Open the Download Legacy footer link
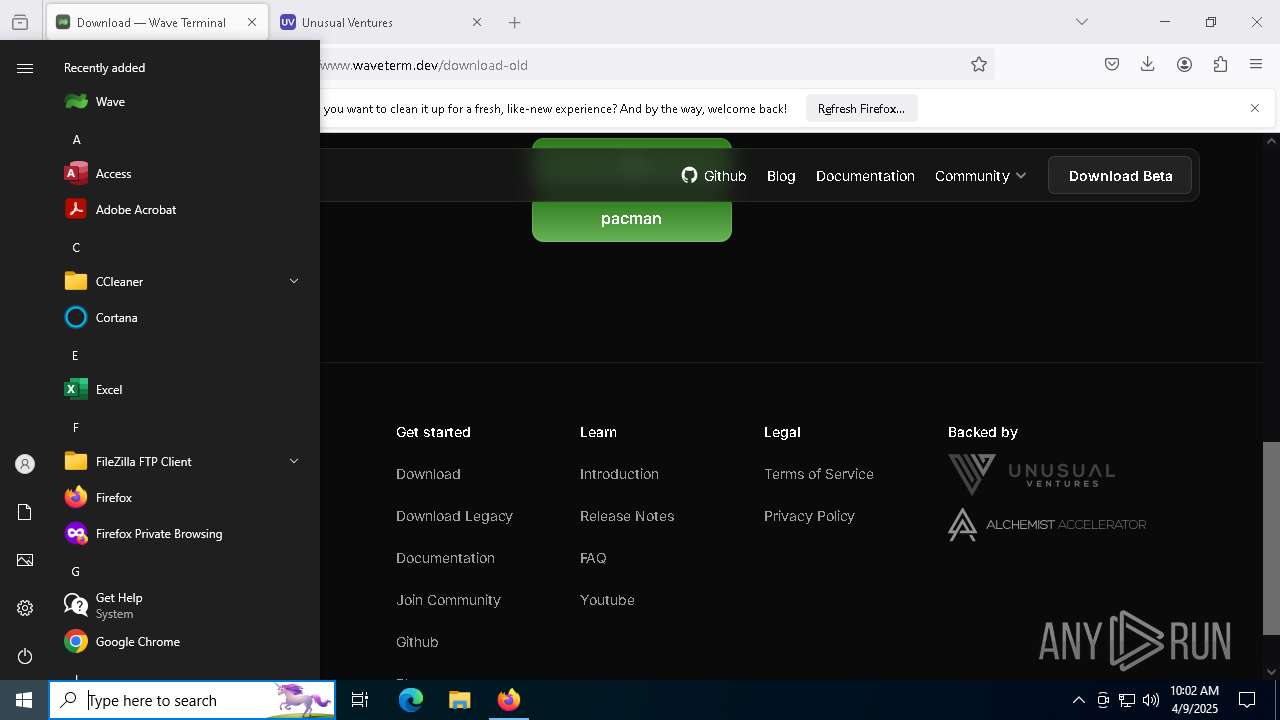Viewport: 1280px width, 720px height. (454, 516)
